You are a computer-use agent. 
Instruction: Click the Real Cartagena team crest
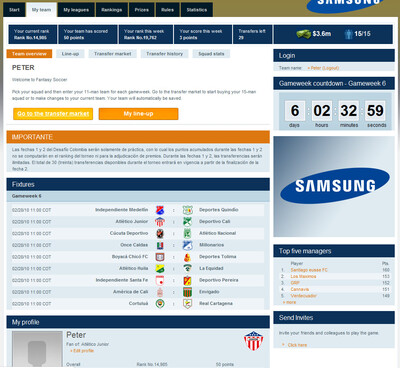188,304
